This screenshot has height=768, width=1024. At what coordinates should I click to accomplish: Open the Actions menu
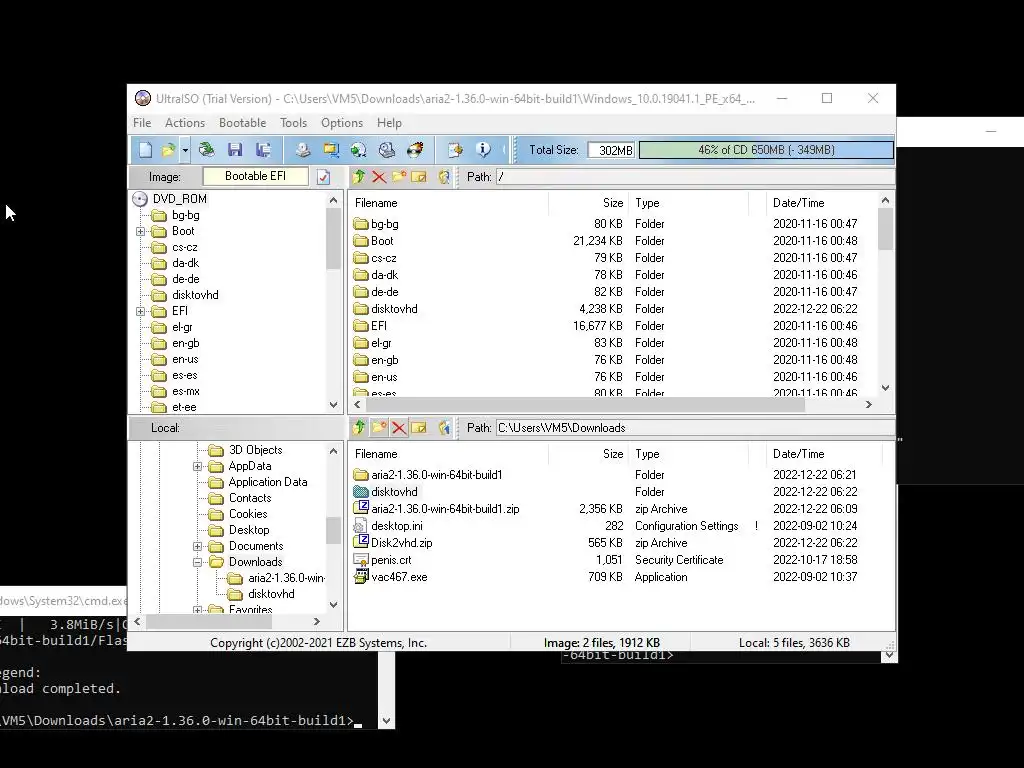pos(185,123)
